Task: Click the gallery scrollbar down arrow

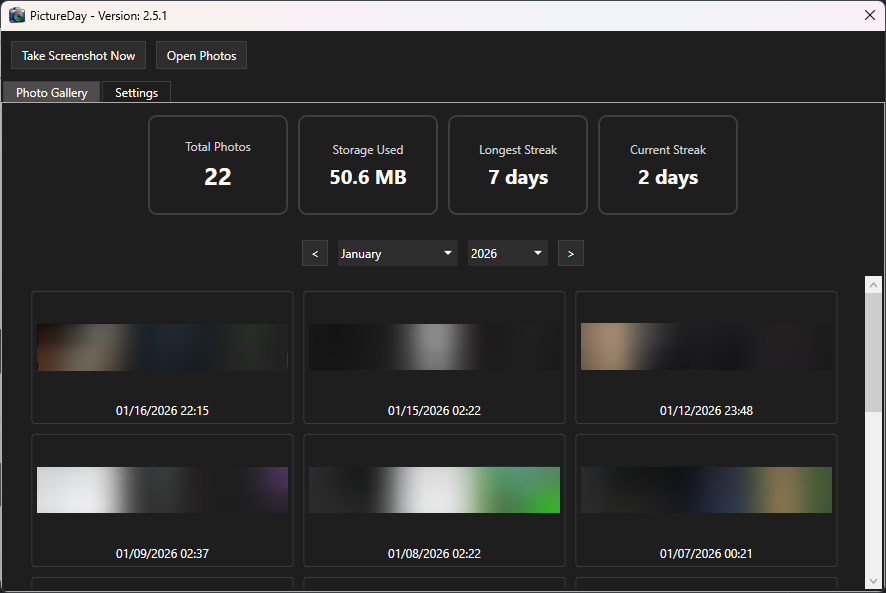Action: 874,581
